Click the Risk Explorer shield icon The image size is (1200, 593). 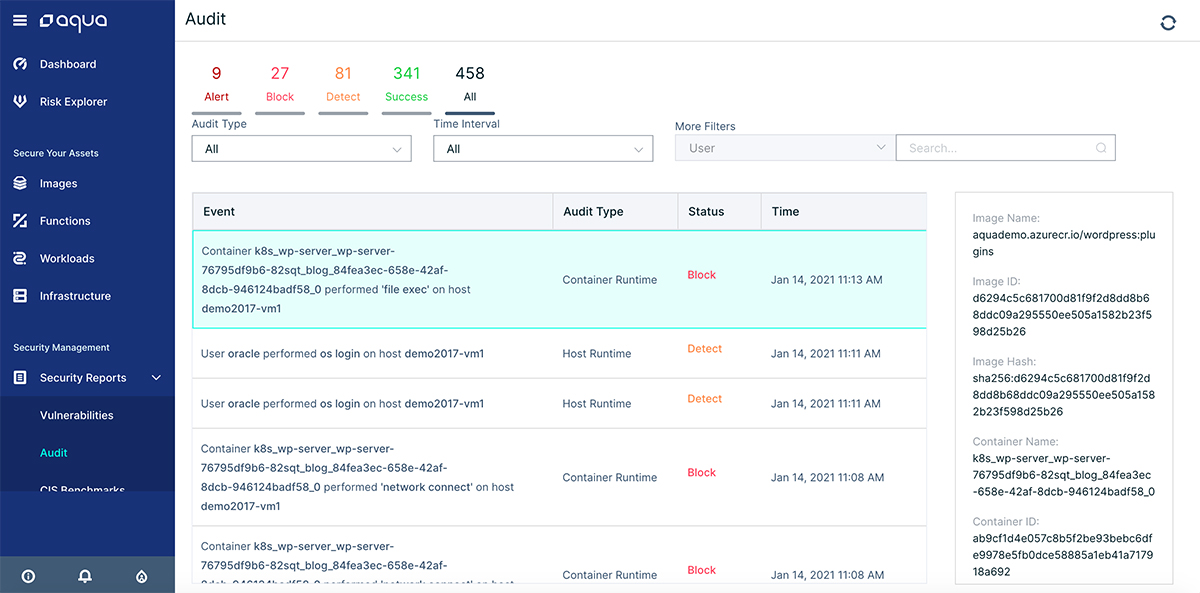coord(20,101)
